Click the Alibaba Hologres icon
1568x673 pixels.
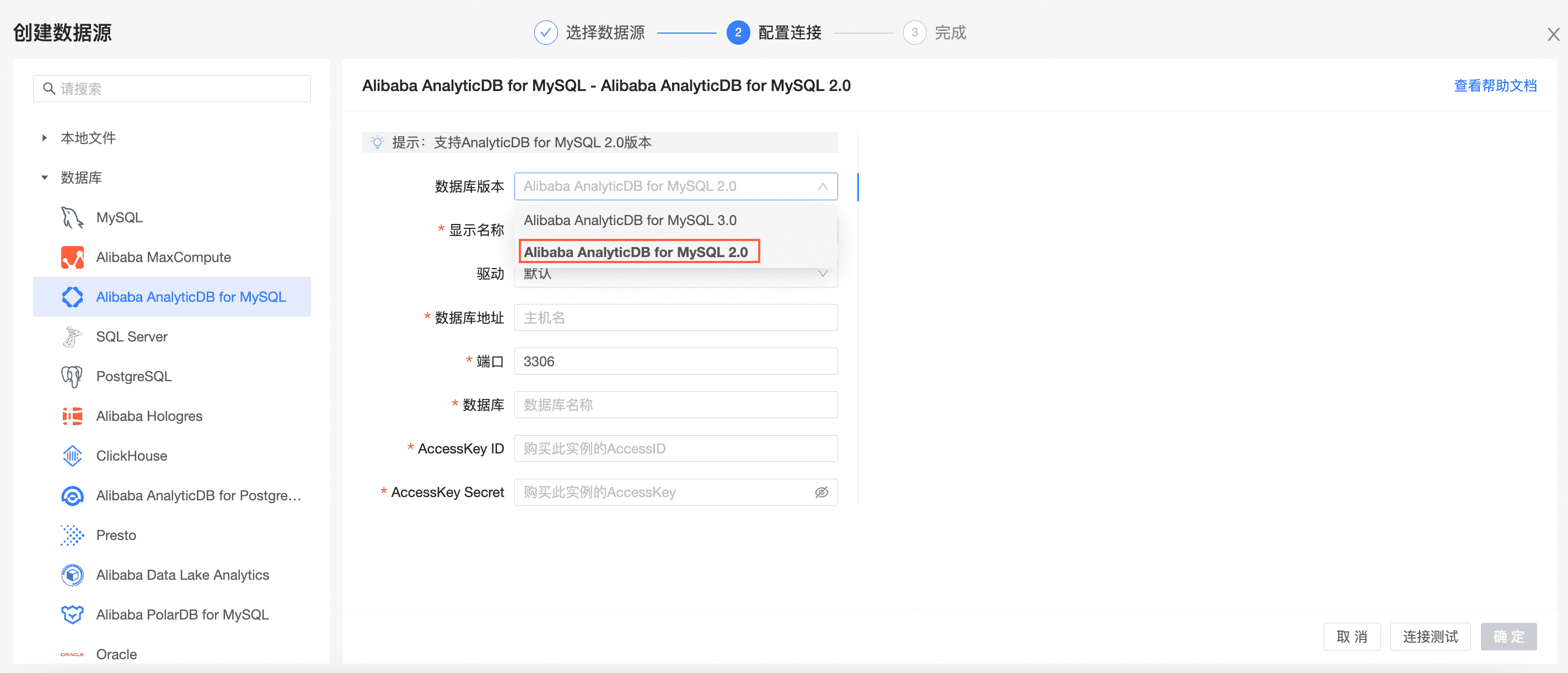72,416
